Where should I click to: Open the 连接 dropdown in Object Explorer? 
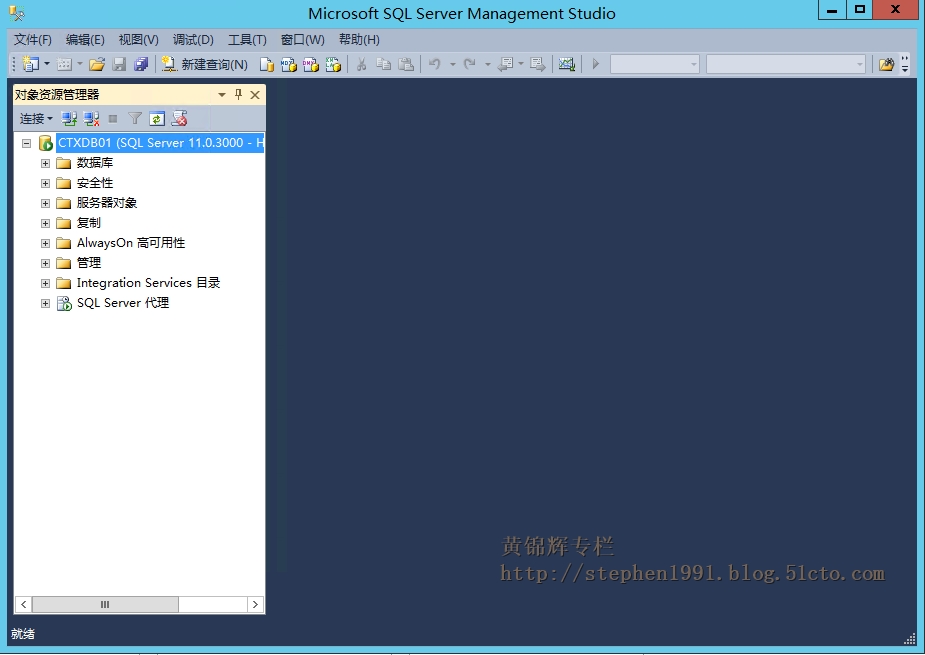pyautogui.click(x=36, y=119)
